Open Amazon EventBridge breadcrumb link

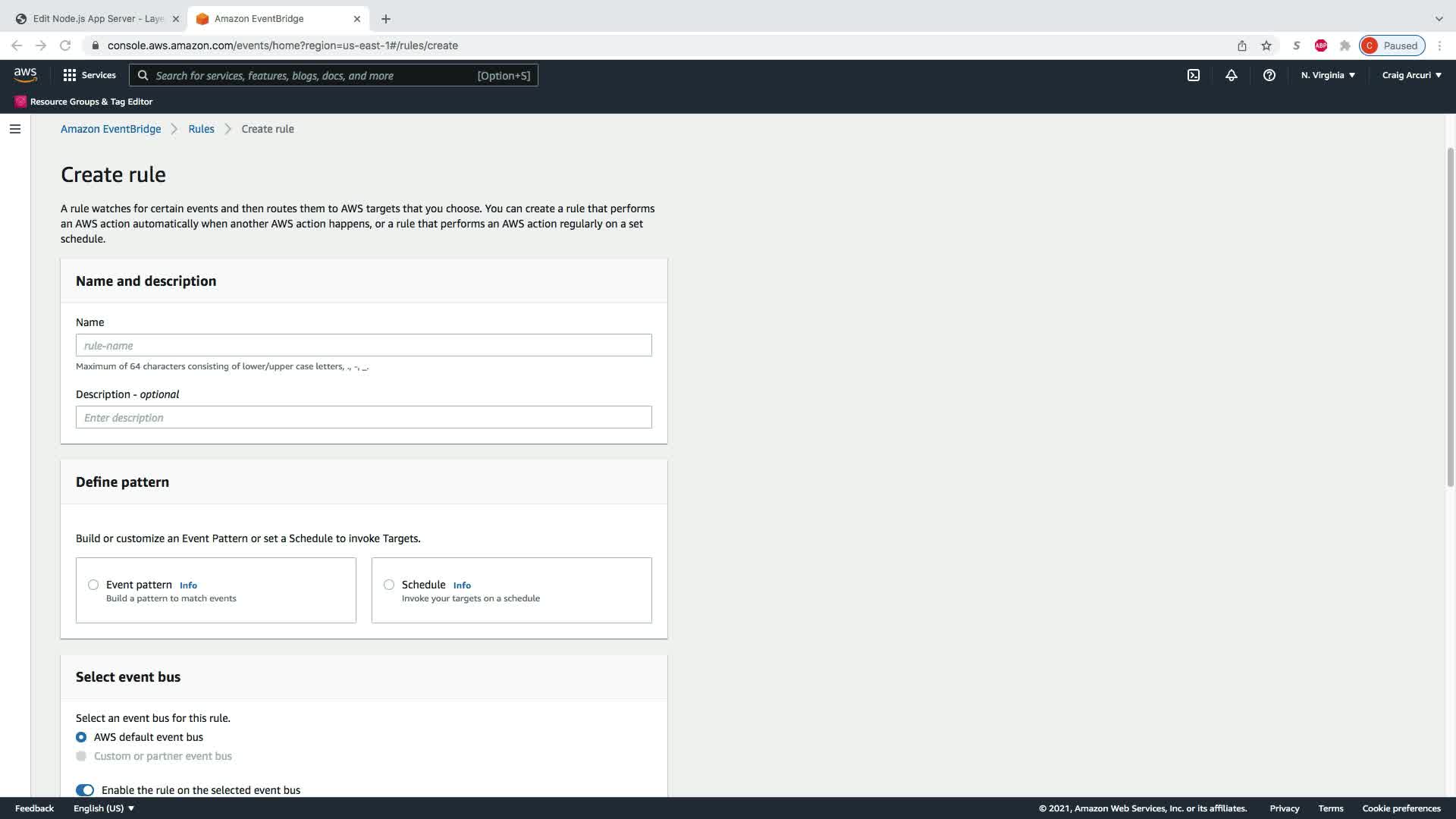pos(111,129)
